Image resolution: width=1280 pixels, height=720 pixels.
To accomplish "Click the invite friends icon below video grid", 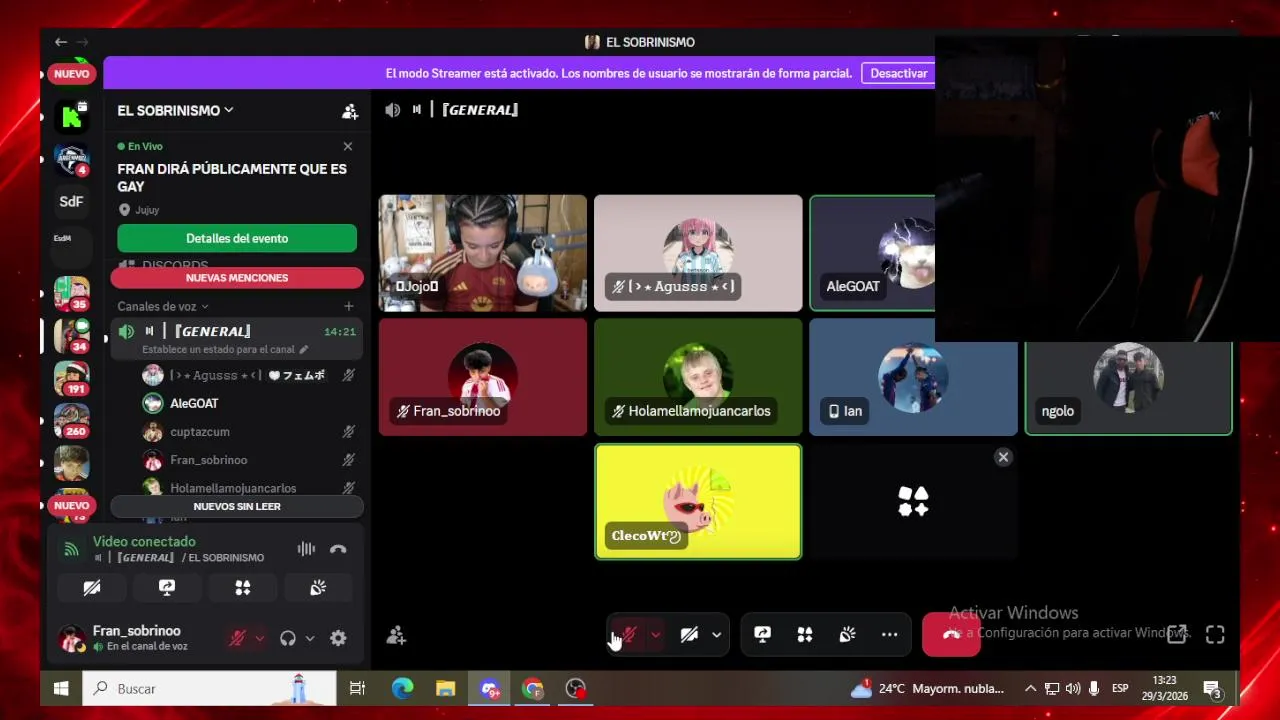I will click(396, 635).
